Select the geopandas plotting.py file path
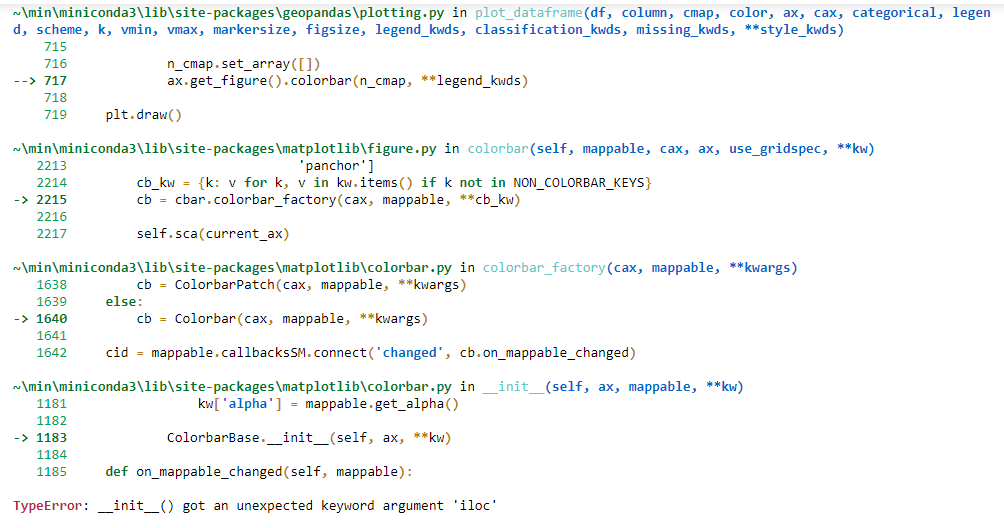Screen dimensions: 1004x528 coord(229,13)
